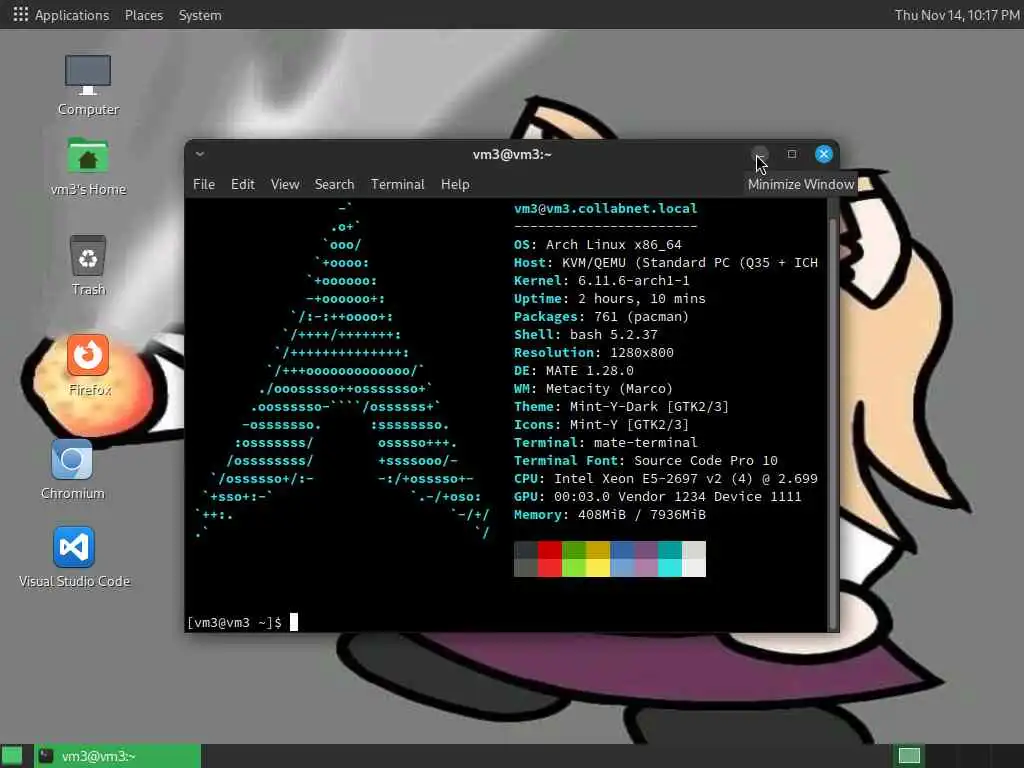This screenshot has width=1024, height=768.
Task: Click the show desktop button in bottom panel
Action: [x=12, y=756]
